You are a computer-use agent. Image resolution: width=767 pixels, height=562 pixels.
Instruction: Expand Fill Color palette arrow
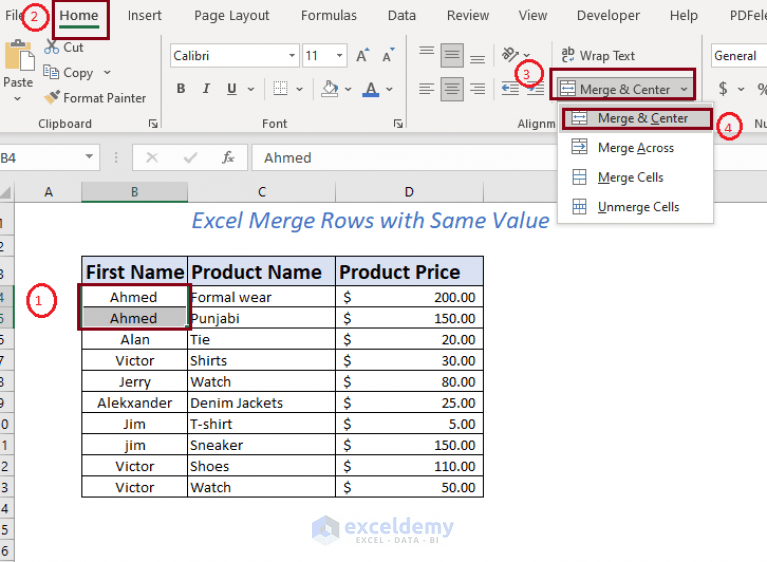(348, 89)
